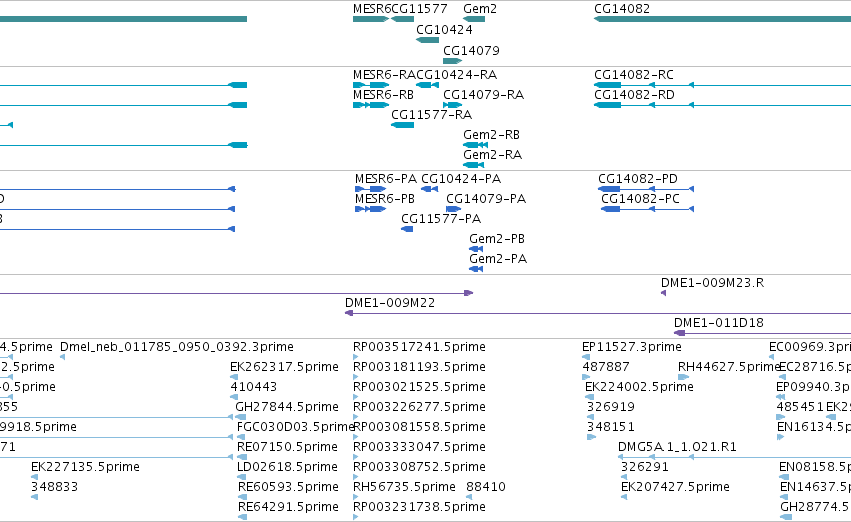Select transcript CG11577-RA label
The width and height of the screenshot is (851, 522).
431,114
